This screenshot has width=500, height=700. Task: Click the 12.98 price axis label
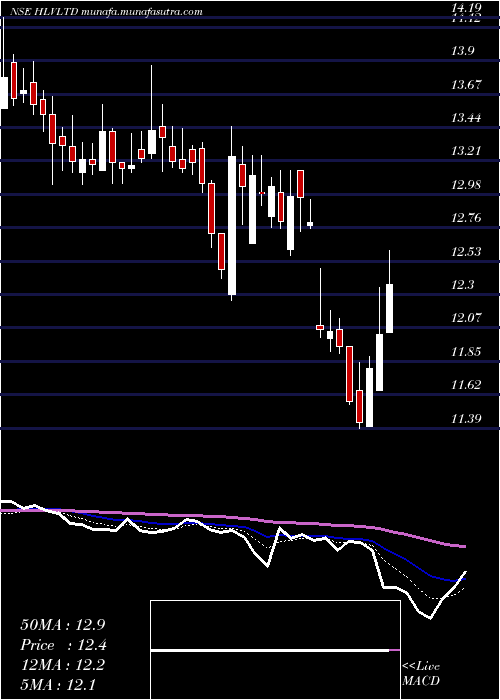pyautogui.click(x=467, y=184)
